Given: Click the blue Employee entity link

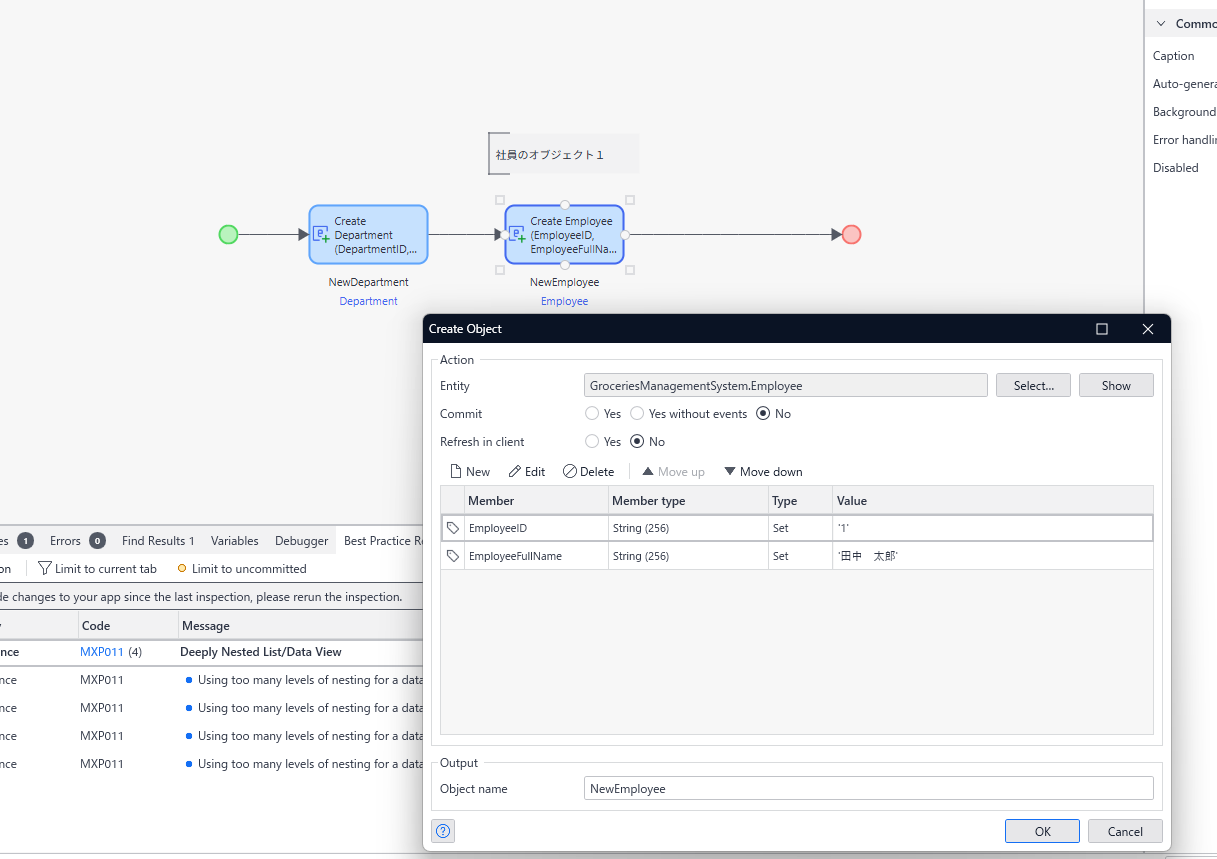Looking at the screenshot, I should click(564, 301).
